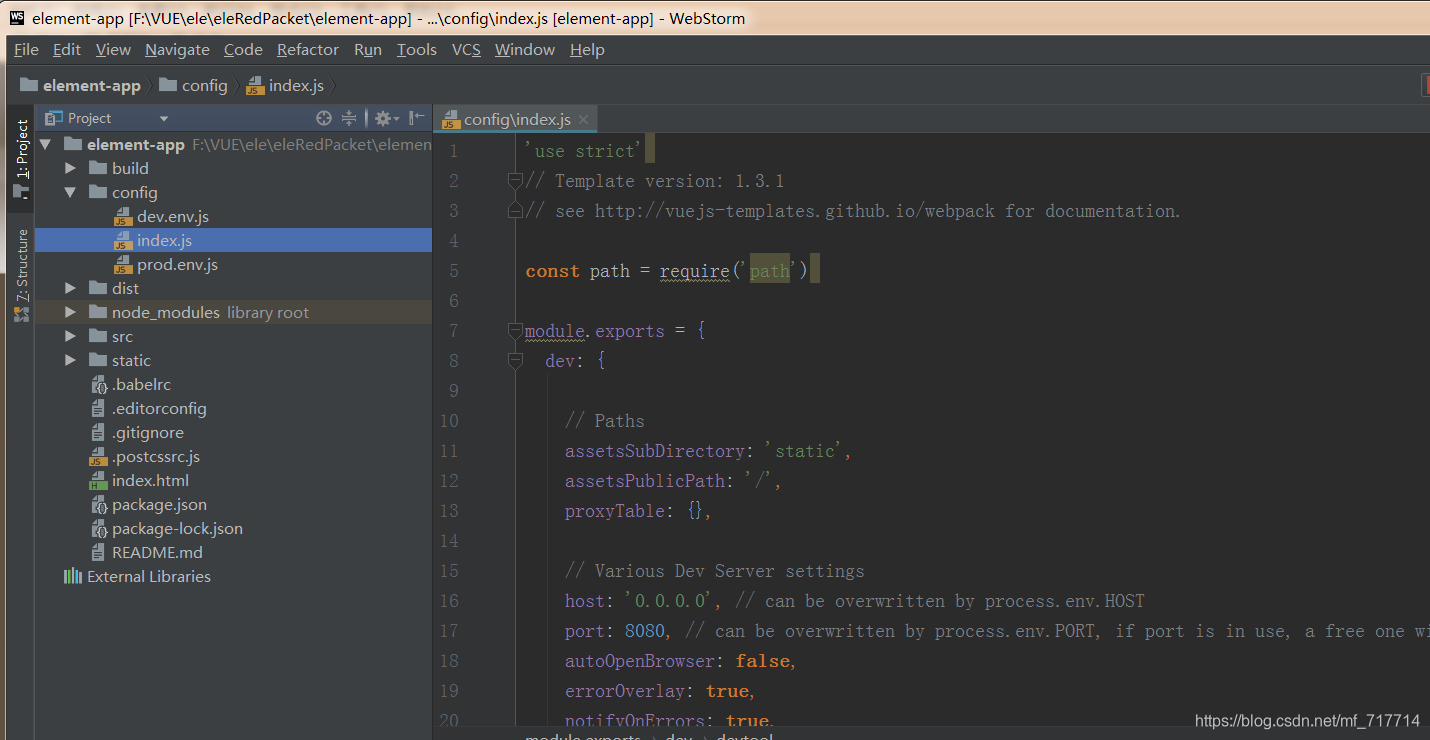Viewport: 1430px width, 740px height.
Task: Open the Window menu
Action: (525, 49)
